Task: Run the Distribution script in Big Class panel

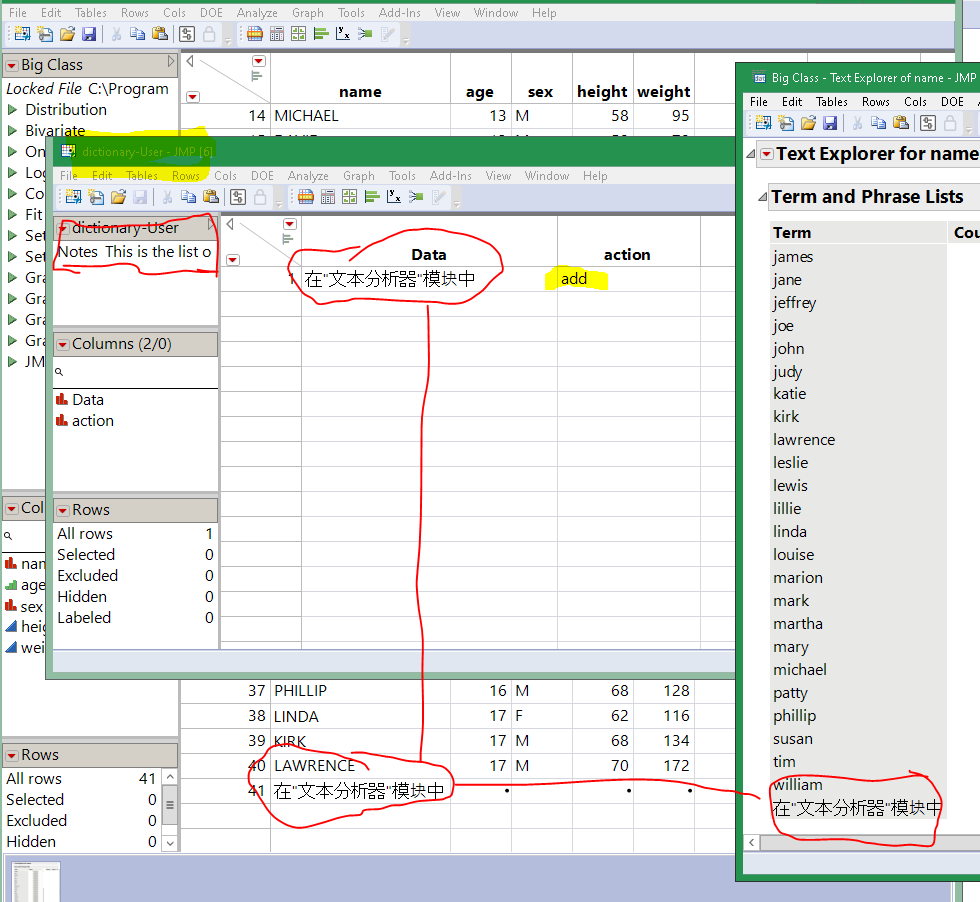Action: (13, 110)
